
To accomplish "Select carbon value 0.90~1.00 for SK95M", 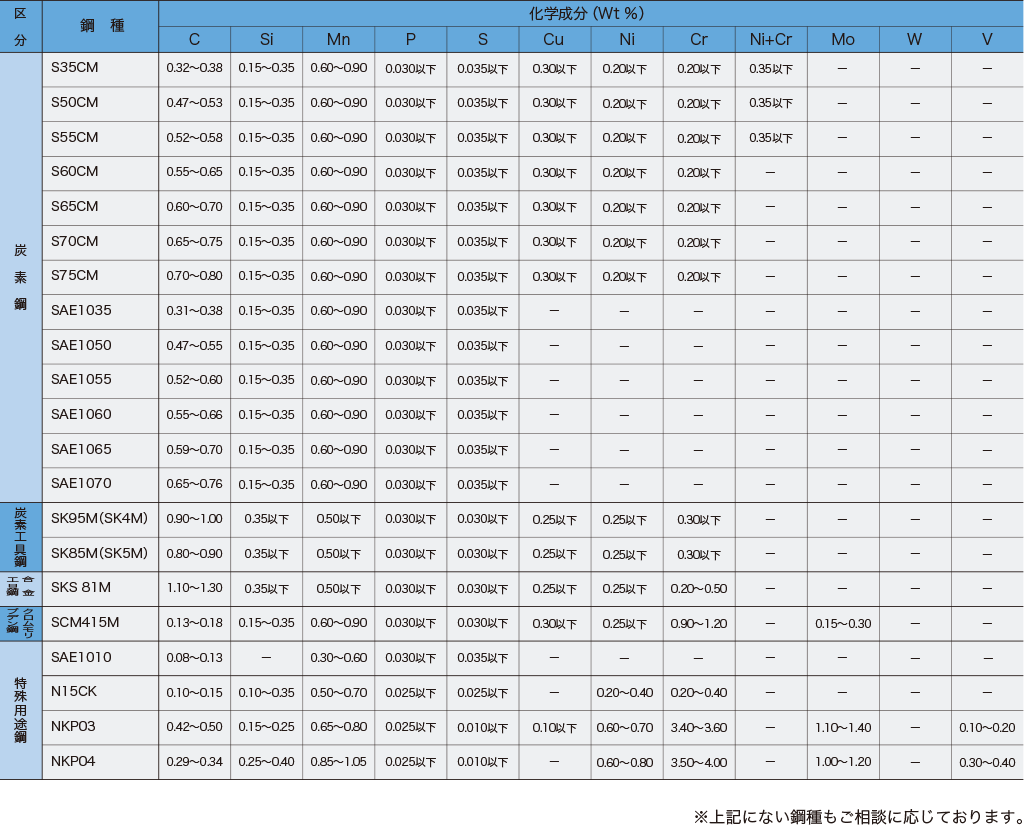I will 195,519.
